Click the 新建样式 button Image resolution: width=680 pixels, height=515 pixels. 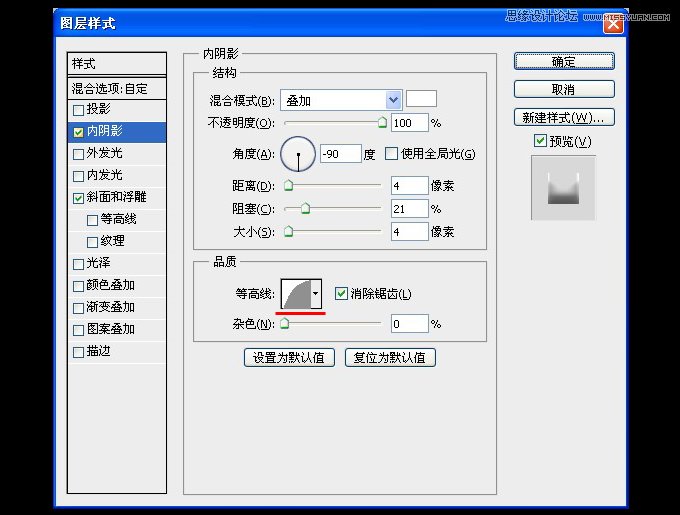click(x=564, y=117)
